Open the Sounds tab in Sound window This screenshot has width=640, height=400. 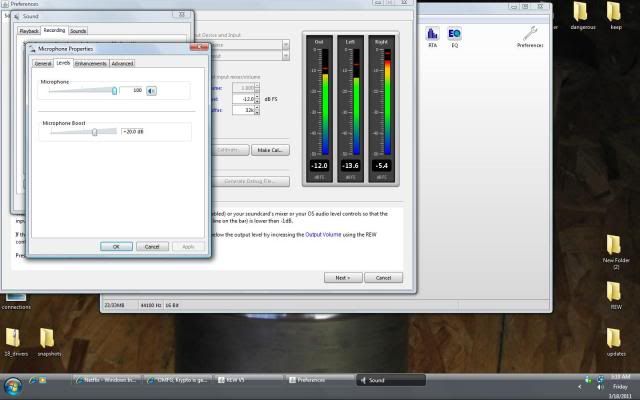(x=78, y=31)
